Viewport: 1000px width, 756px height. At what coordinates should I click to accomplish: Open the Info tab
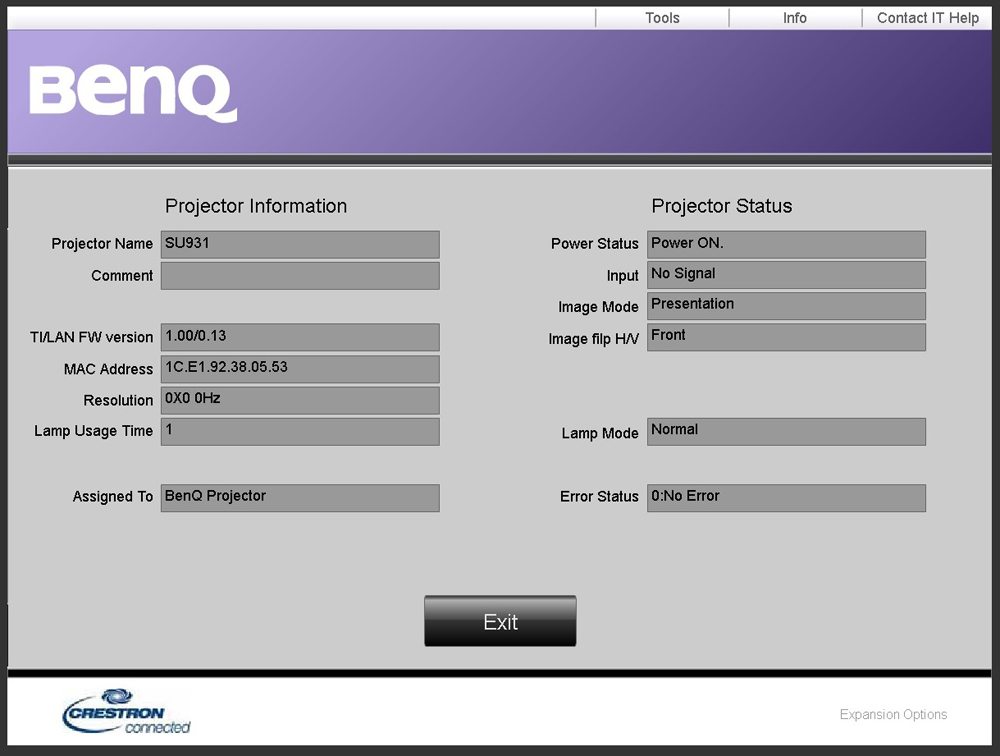point(795,18)
